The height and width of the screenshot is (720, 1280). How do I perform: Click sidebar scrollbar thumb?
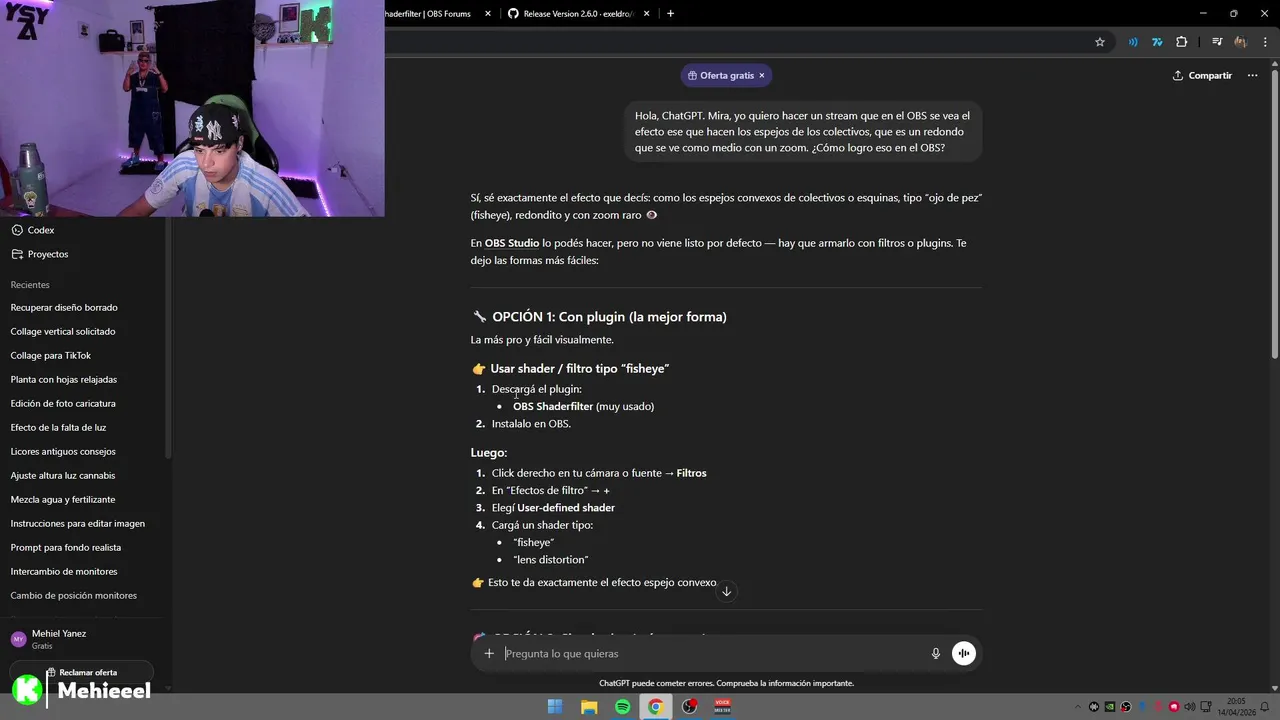[x=168, y=340]
